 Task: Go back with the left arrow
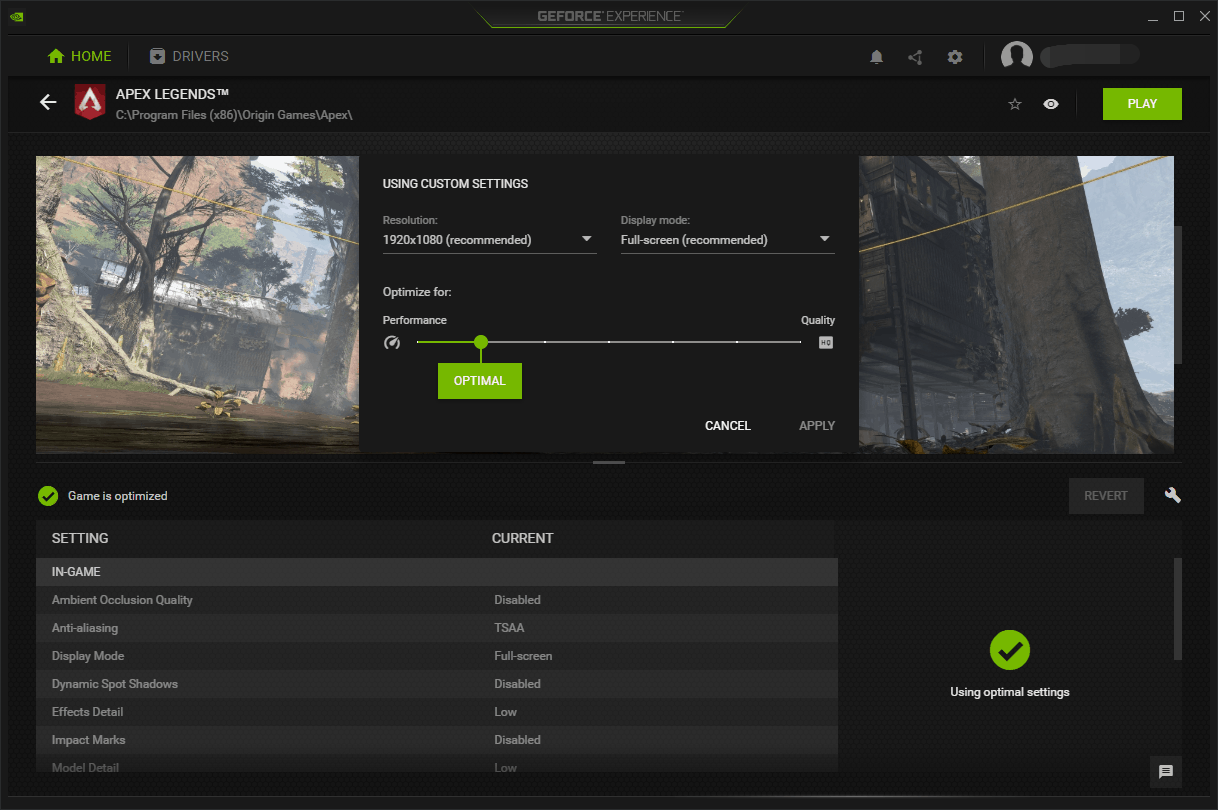pyautogui.click(x=48, y=102)
